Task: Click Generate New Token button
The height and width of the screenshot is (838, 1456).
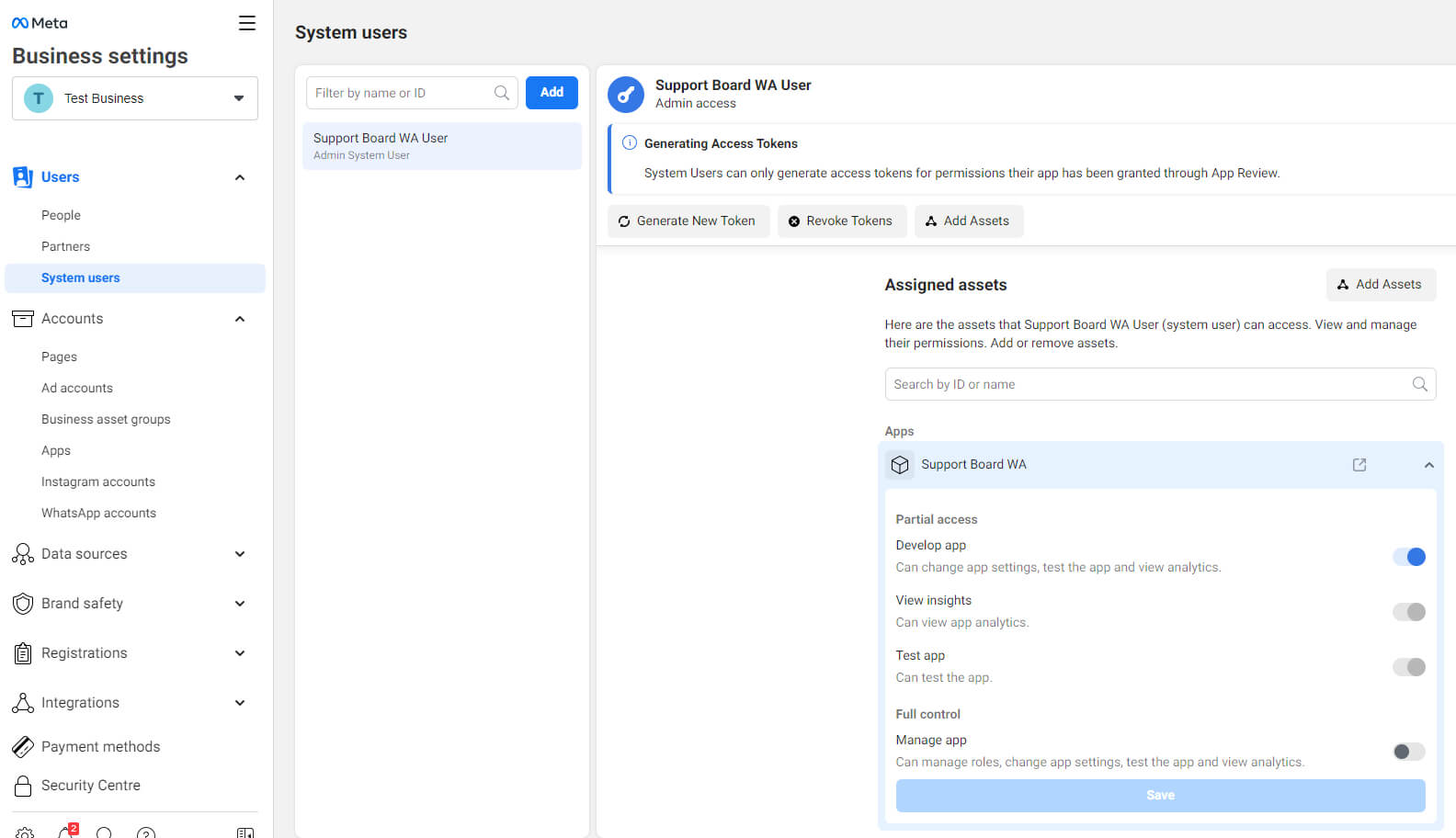Action: [x=688, y=221]
